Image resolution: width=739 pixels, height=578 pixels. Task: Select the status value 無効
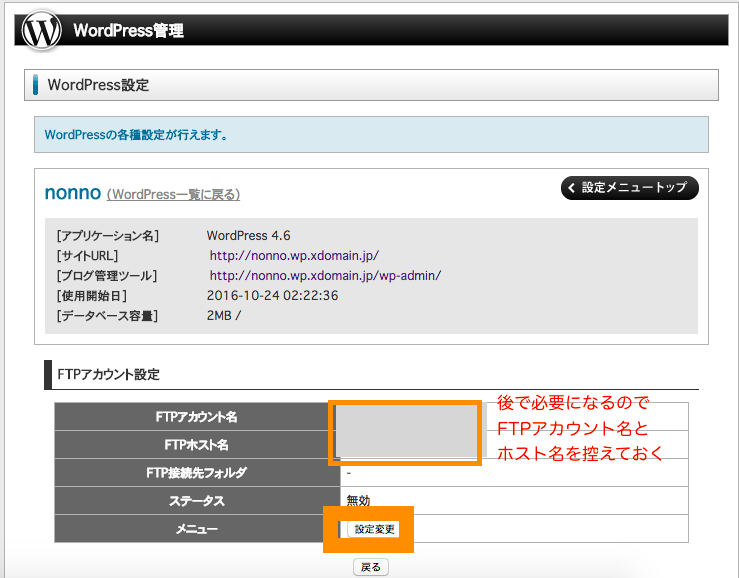358,501
